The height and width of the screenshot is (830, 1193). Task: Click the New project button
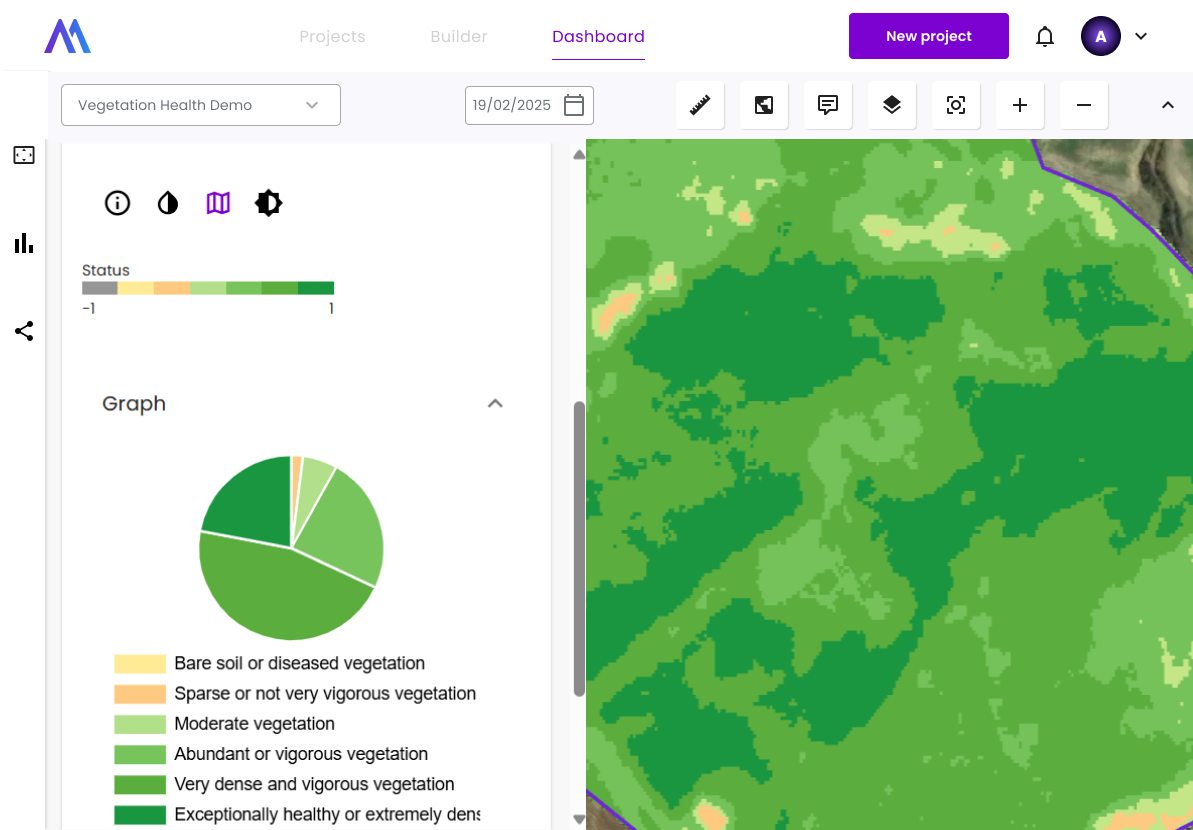(x=928, y=37)
